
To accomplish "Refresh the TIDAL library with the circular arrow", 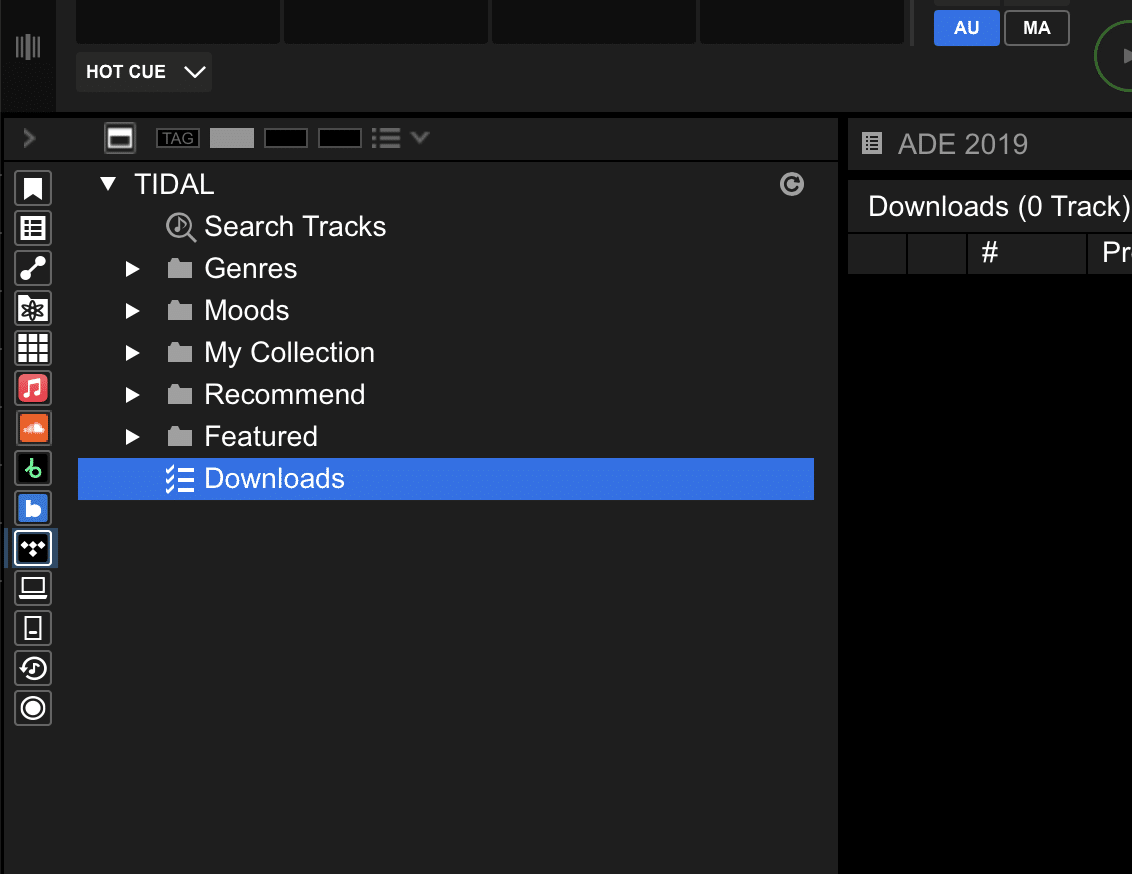I will coord(791,184).
